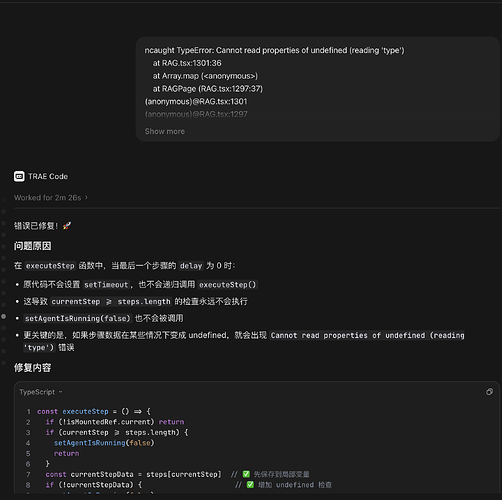Screen dimensions: 502x500
Task: Click the TRAE Code agent name
Action: pos(48,176)
